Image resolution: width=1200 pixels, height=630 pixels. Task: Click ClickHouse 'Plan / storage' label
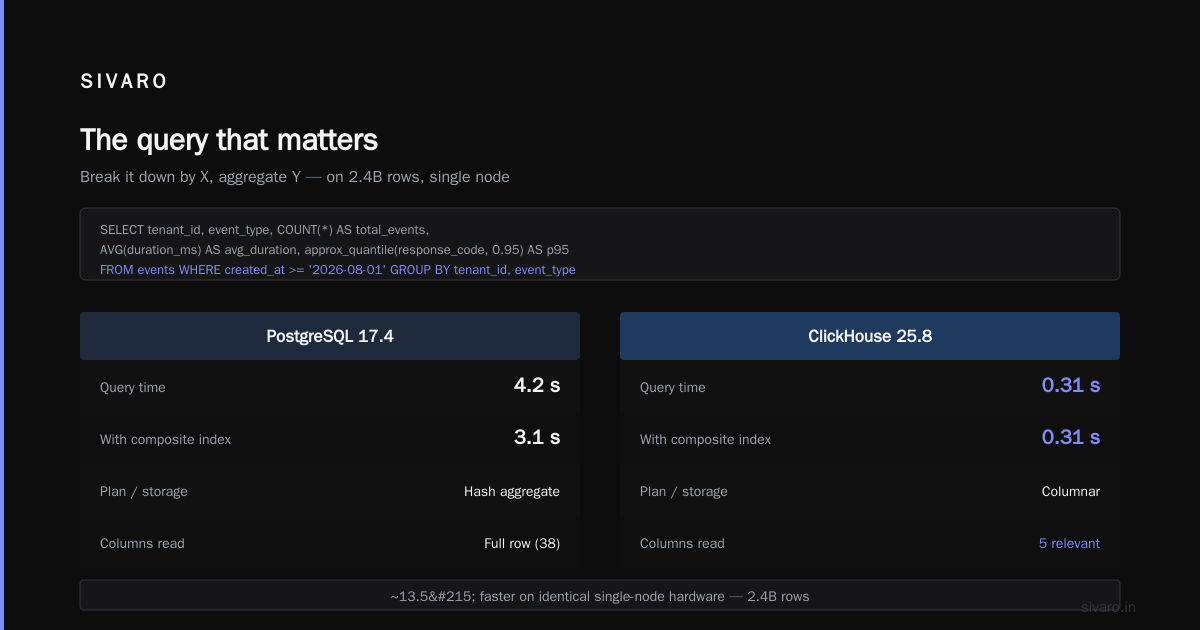pyautogui.click(x=684, y=492)
